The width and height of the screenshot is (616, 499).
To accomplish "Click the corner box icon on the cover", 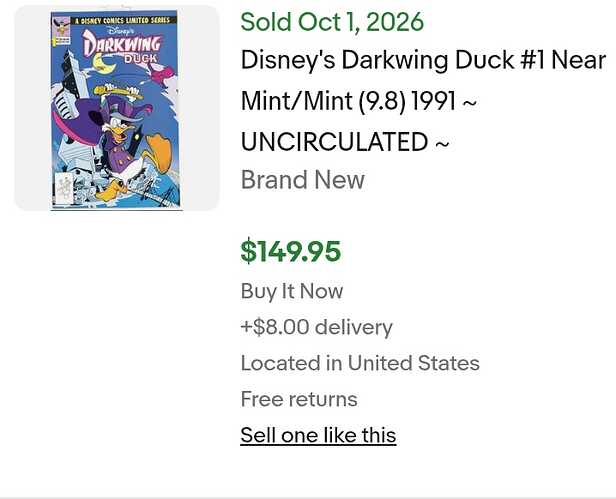I will 61,30.
